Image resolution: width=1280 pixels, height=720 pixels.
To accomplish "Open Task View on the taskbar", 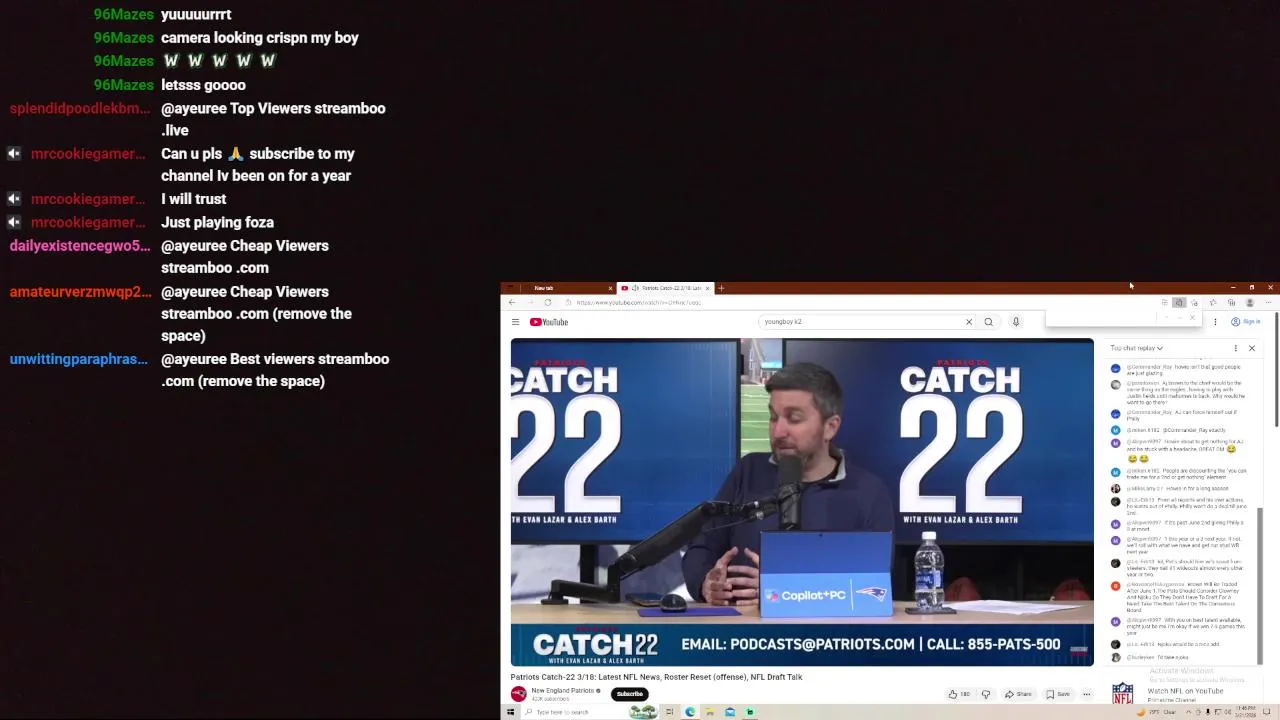I will tap(669, 712).
